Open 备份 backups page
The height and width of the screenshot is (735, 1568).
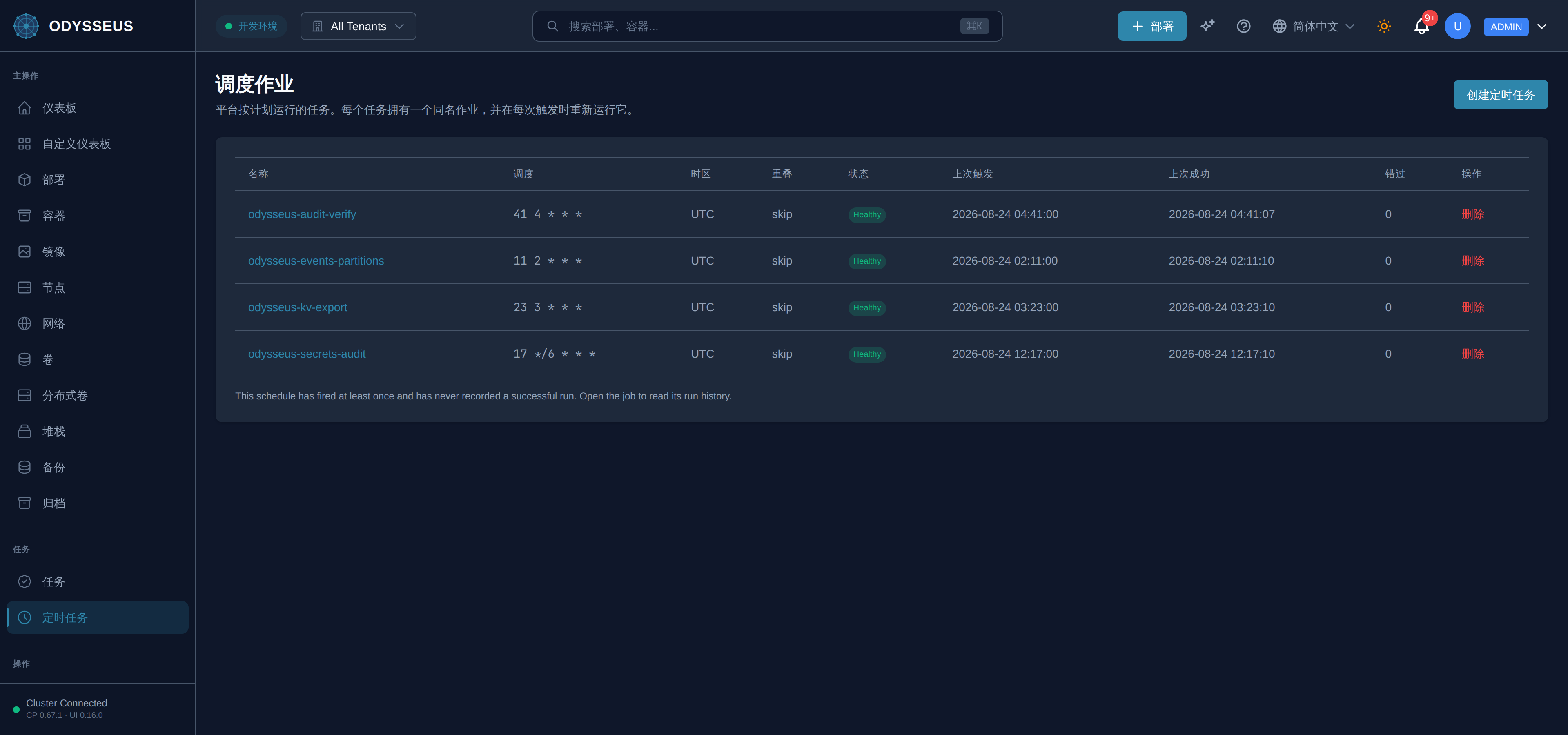point(98,467)
